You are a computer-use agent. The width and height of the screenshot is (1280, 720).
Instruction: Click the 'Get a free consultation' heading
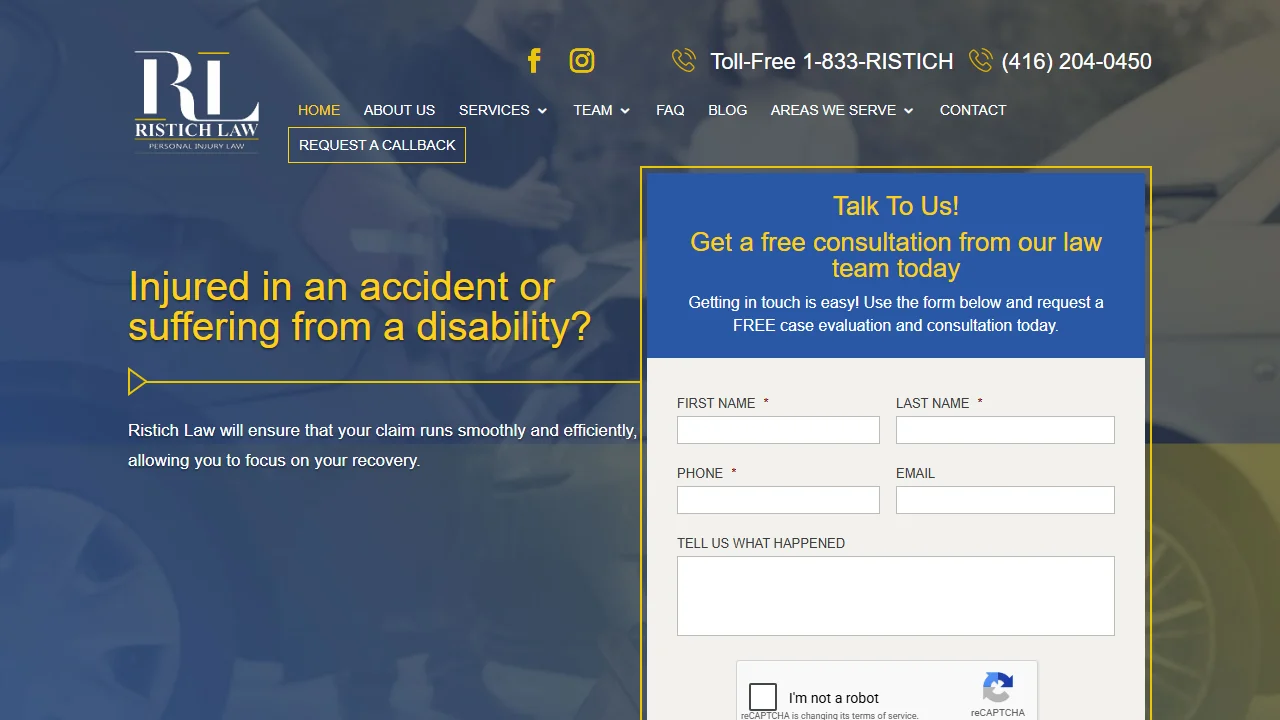896,255
